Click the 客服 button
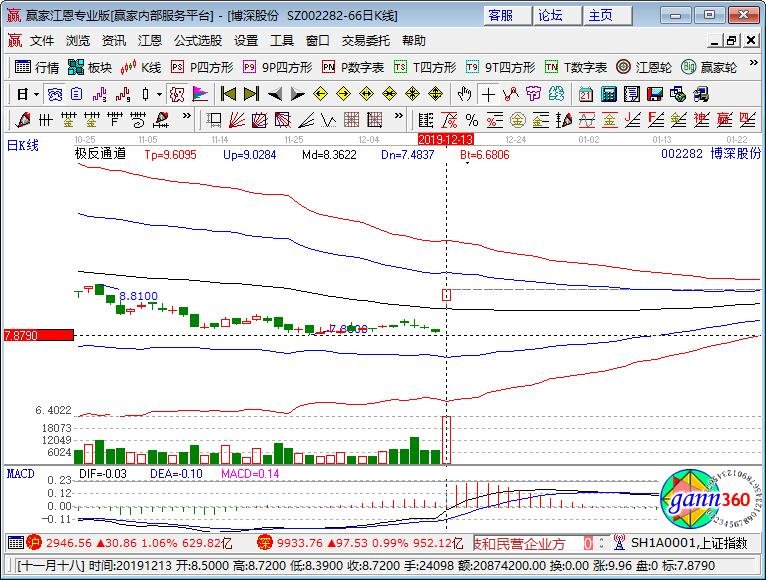Viewport: 766px width, 580px height. coord(508,15)
